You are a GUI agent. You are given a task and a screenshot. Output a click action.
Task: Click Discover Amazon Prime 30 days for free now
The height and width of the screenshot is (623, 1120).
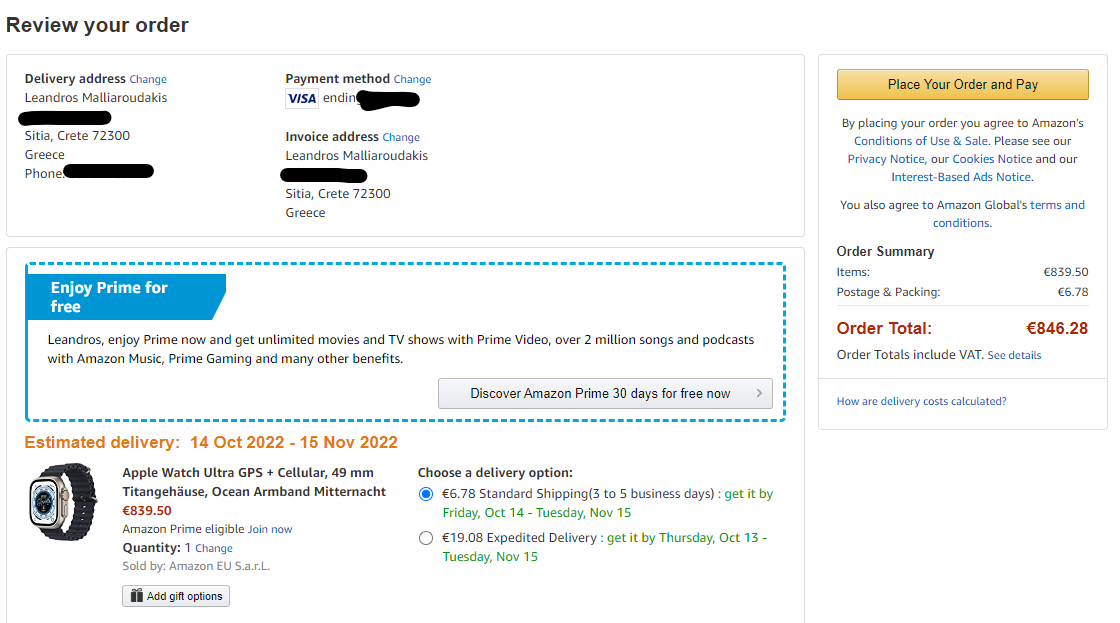pyautogui.click(x=605, y=394)
